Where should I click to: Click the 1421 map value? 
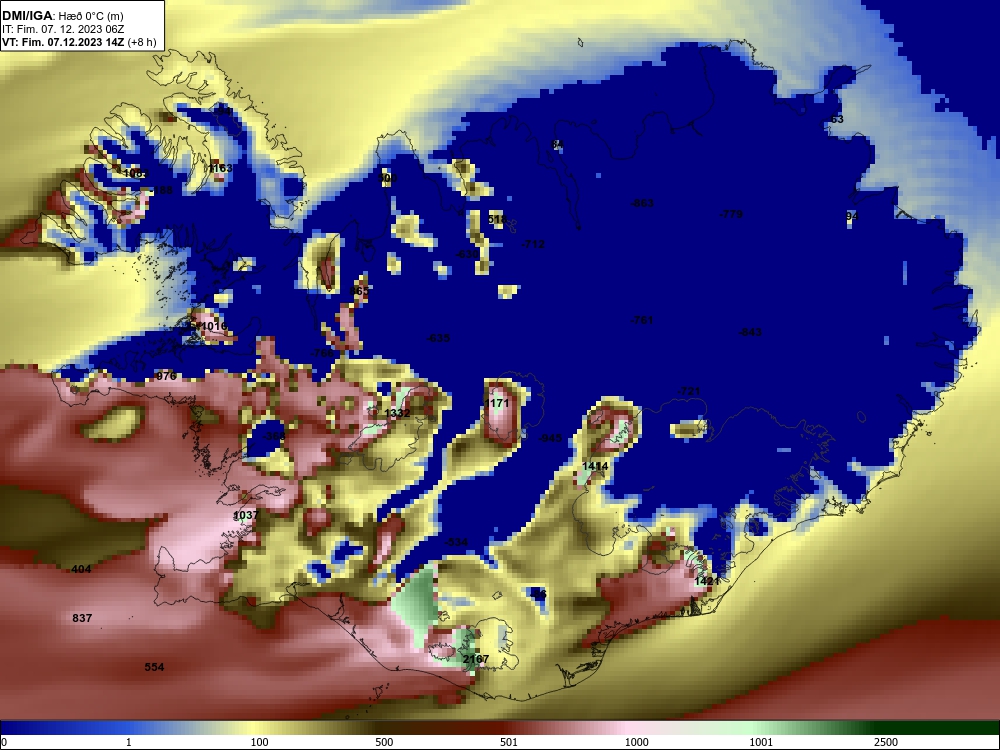[x=707, y=581]
